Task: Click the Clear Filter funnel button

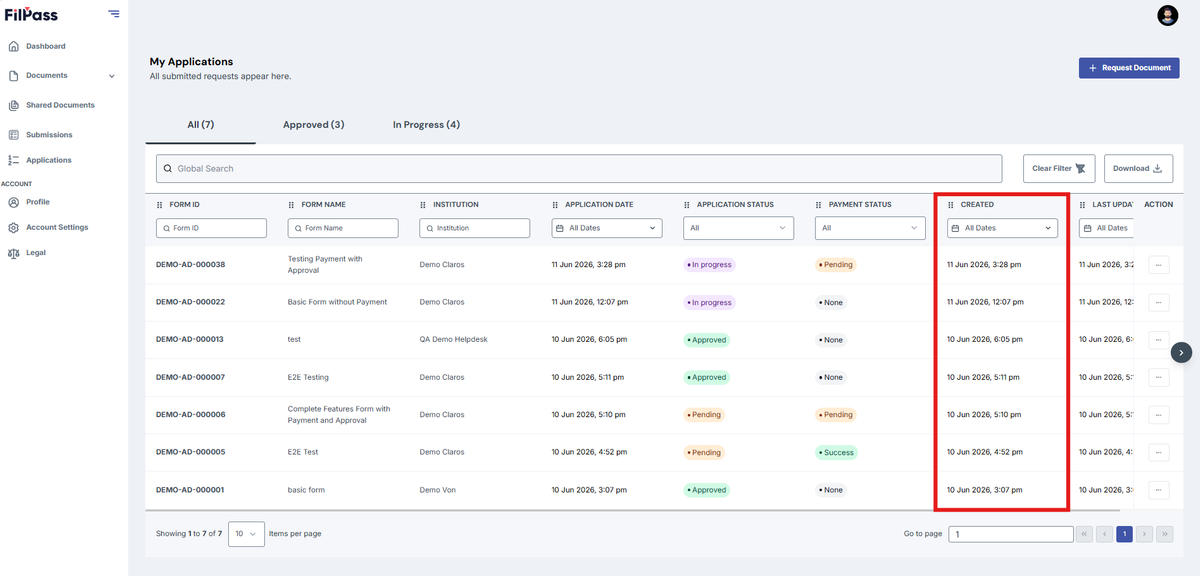Action: [x=1059, y=168]
